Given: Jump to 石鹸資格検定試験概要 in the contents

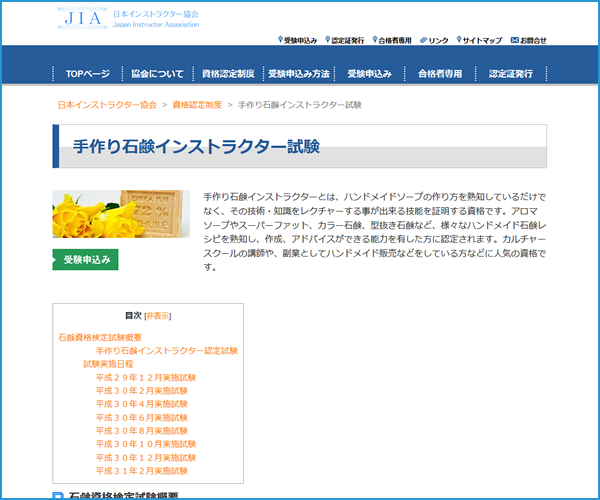Looking at the screenshot, I should (107, 338).
